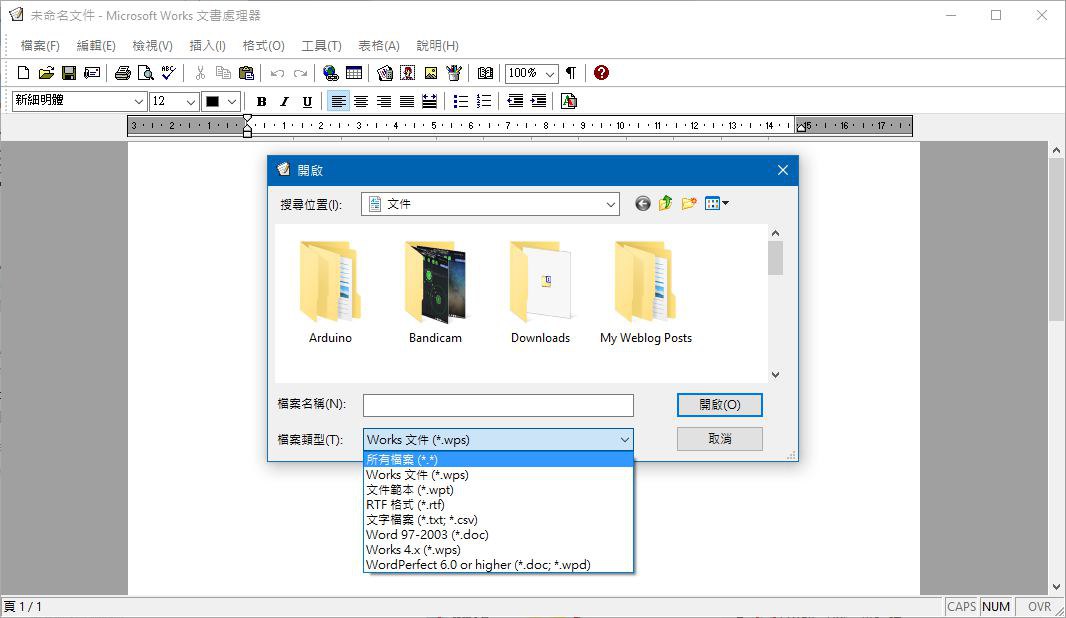Toggle distributed text alignment button
This screenshot has width=1066, height=618.
430,101
